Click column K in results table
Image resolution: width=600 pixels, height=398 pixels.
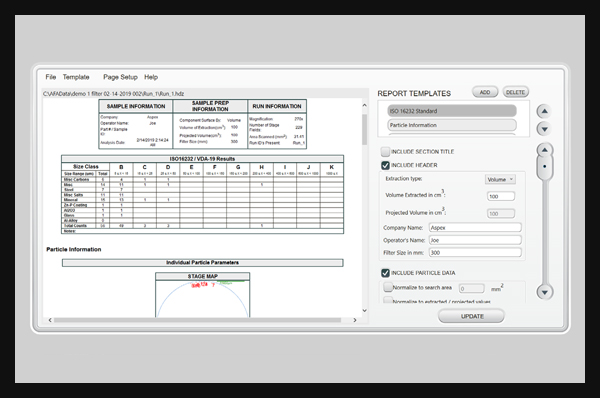(x=331, y=167)
